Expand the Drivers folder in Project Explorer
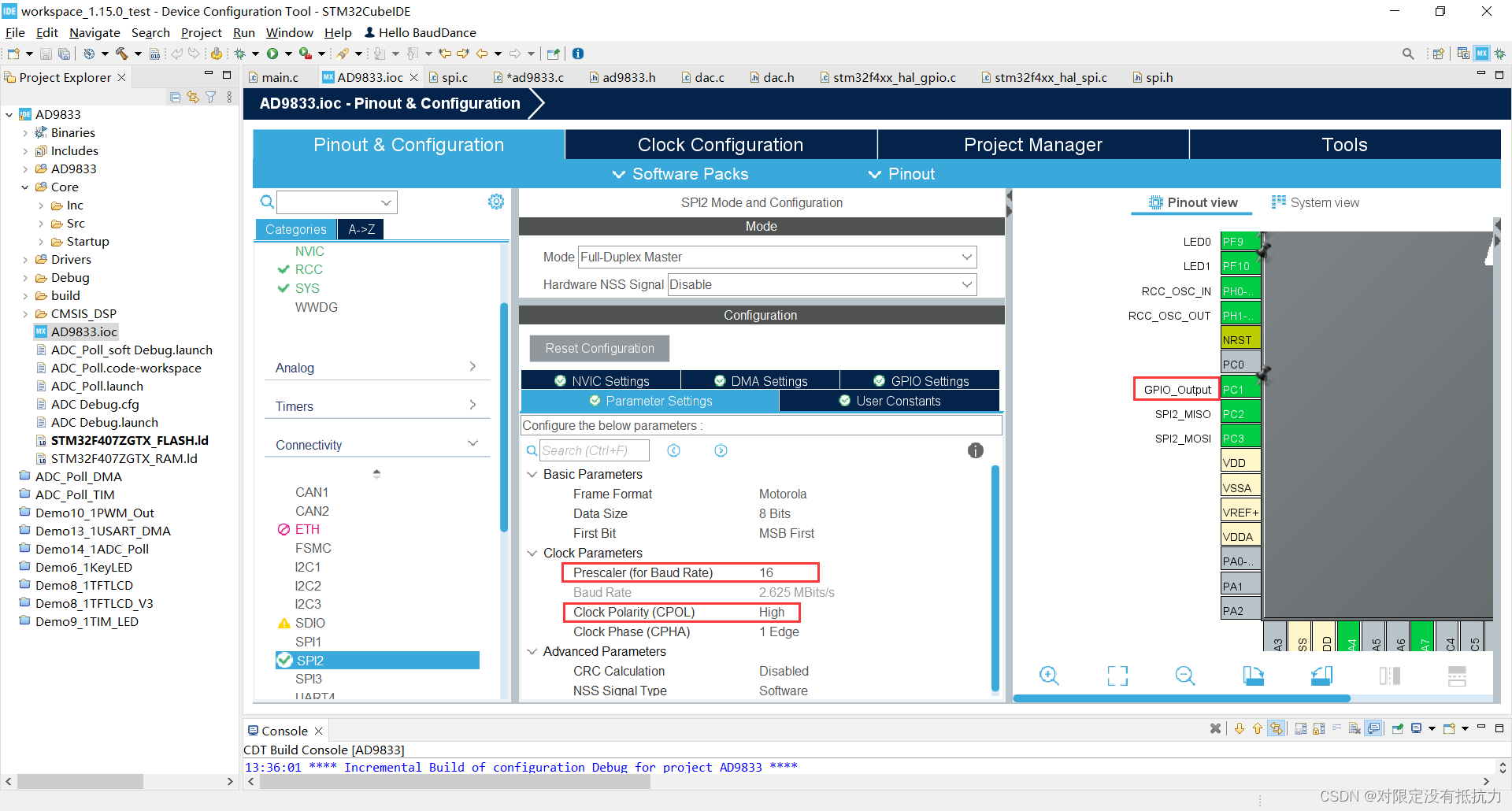 pyautogui.click(x=24, y=260)
